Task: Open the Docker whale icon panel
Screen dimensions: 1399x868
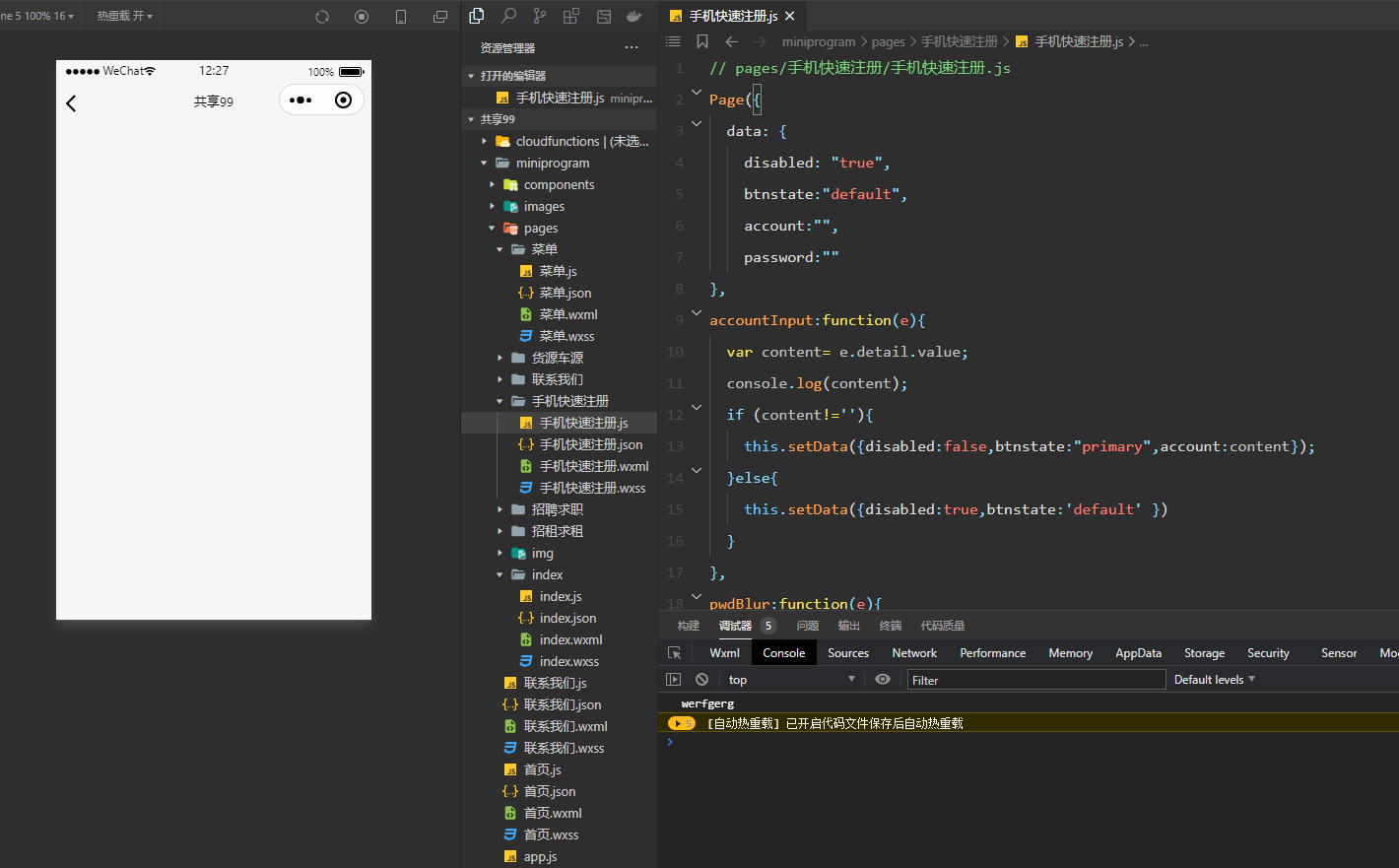Action: pos(633,16)
